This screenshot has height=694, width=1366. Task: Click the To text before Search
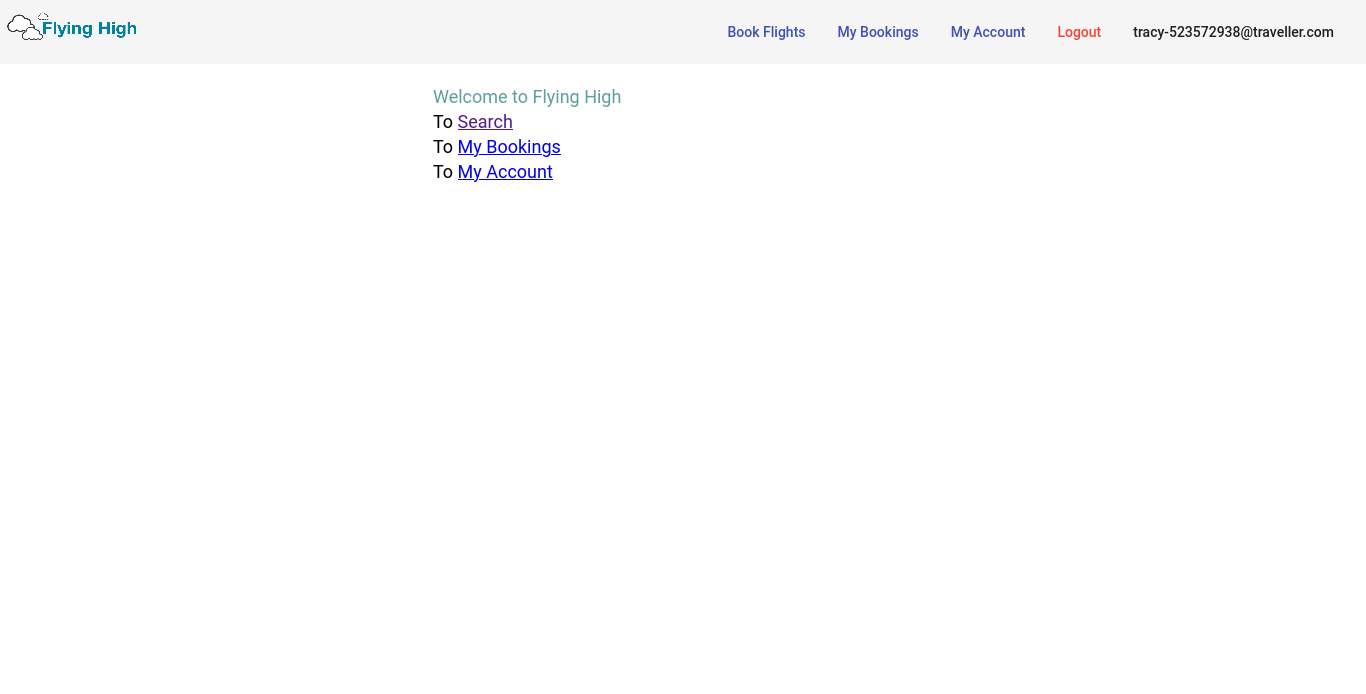(443, 122)
